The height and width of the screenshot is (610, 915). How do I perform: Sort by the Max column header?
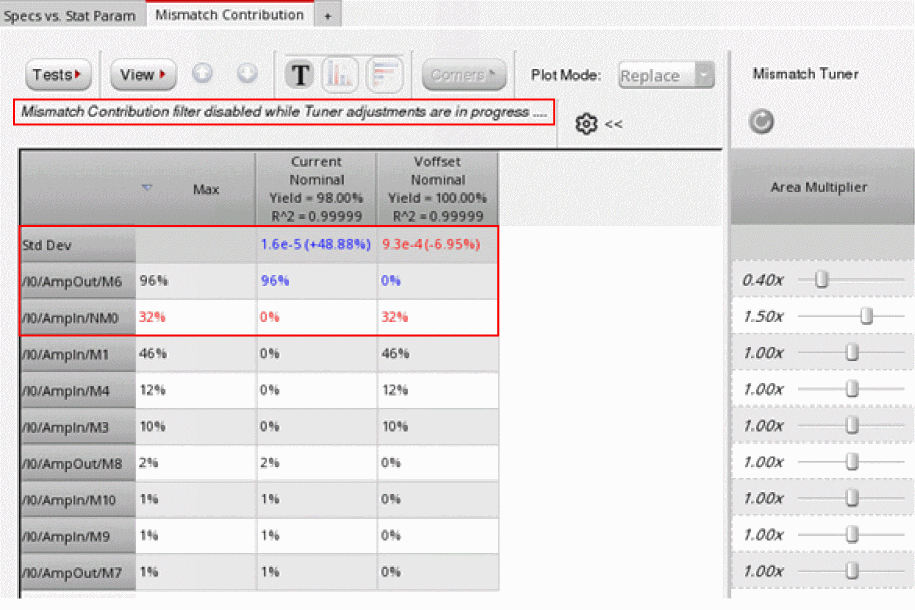coord(206,189)
